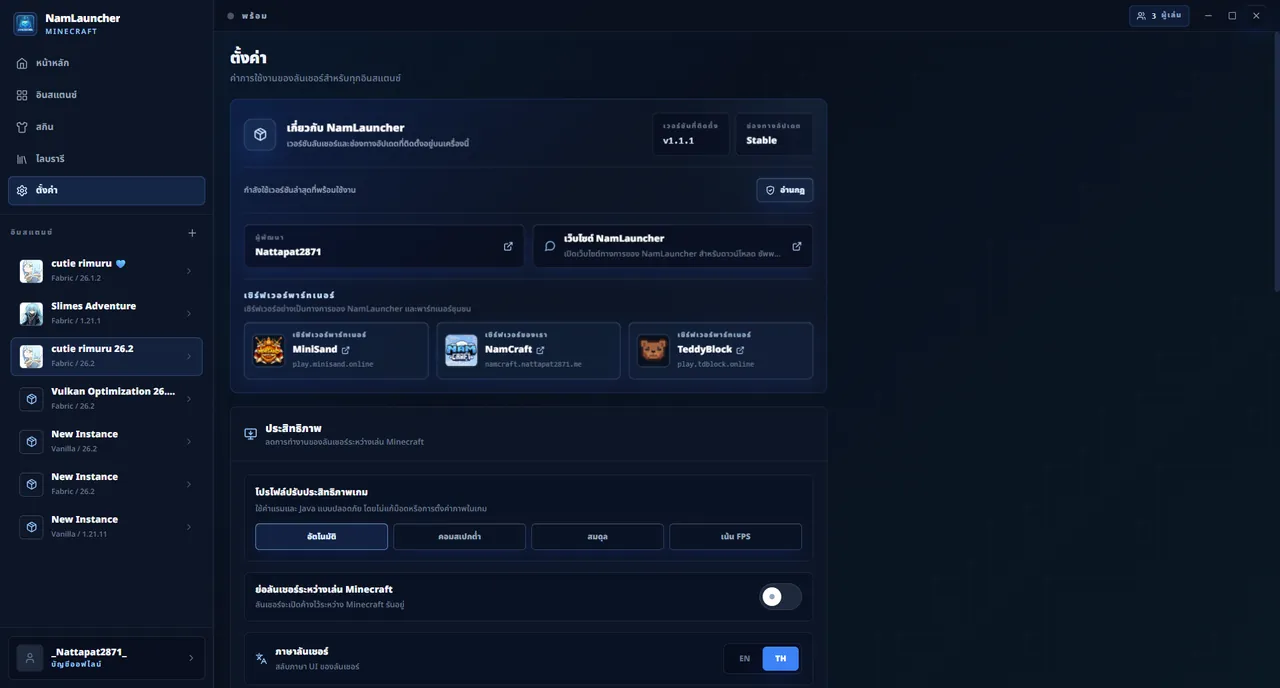Open the Vanilla 26.2 New Instance entry
This screenshot has width=1280, height=688.
point(106,442)
